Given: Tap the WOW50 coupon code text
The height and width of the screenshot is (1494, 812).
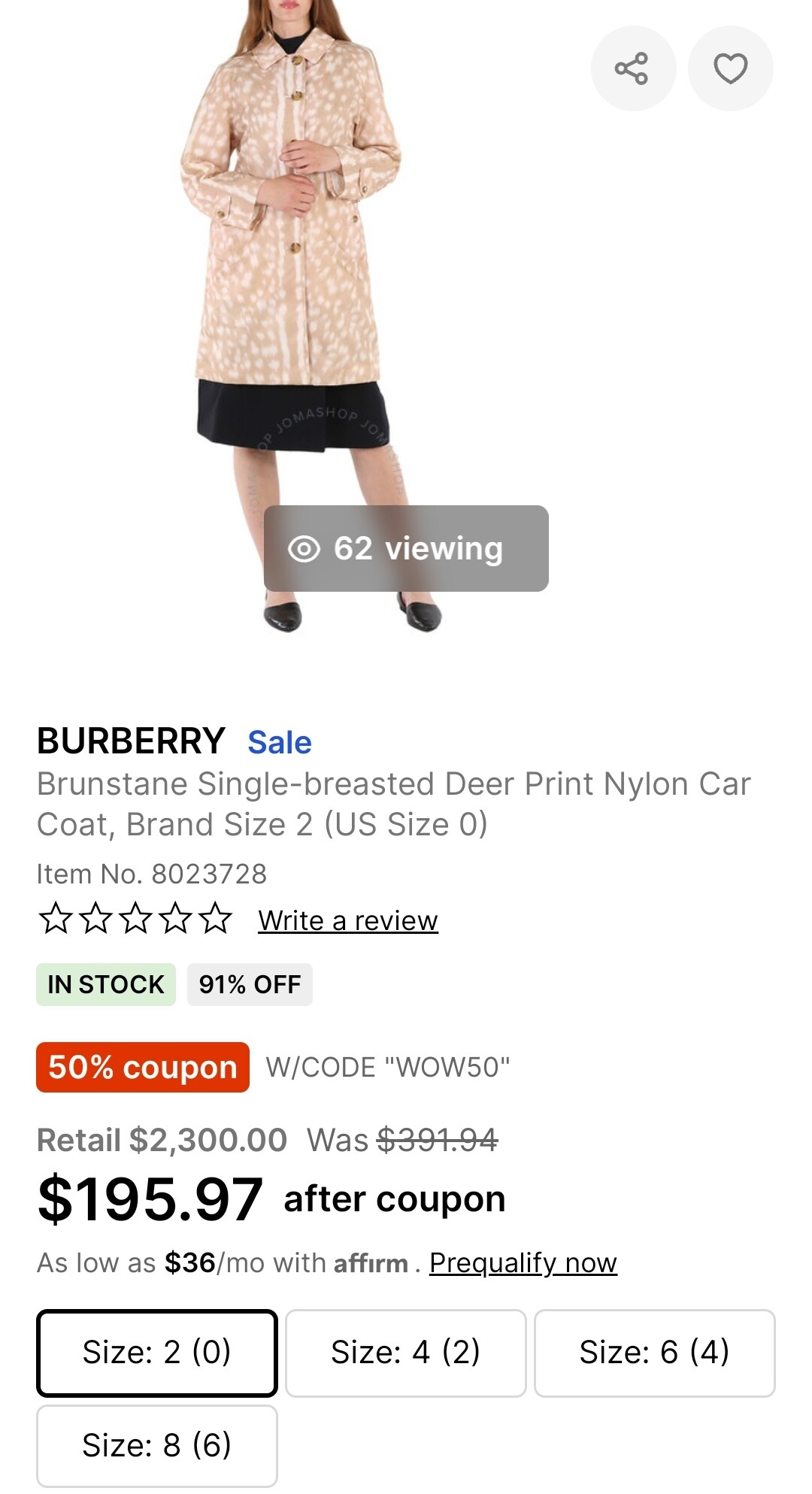Looking at the screenshot, I should (x=388, y=1068).
